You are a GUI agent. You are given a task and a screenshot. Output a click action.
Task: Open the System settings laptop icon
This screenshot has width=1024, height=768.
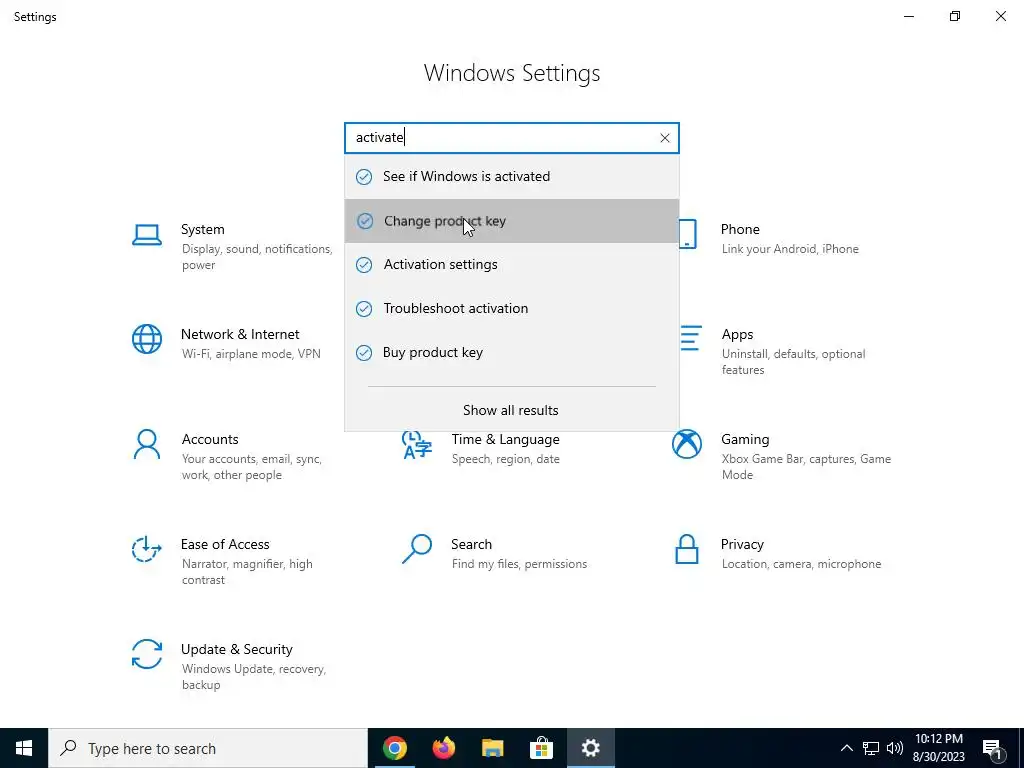147,235
